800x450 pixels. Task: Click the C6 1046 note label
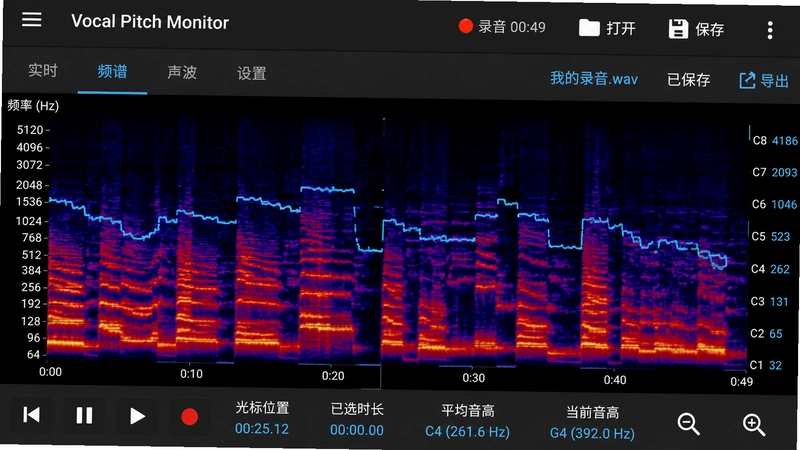[x=774, y=205]
